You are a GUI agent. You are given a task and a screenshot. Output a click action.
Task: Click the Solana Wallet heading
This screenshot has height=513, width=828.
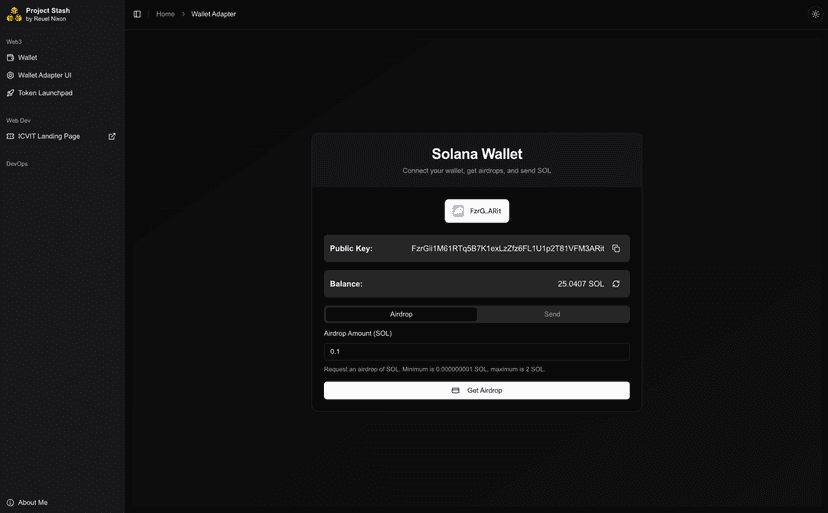[477, 154]
